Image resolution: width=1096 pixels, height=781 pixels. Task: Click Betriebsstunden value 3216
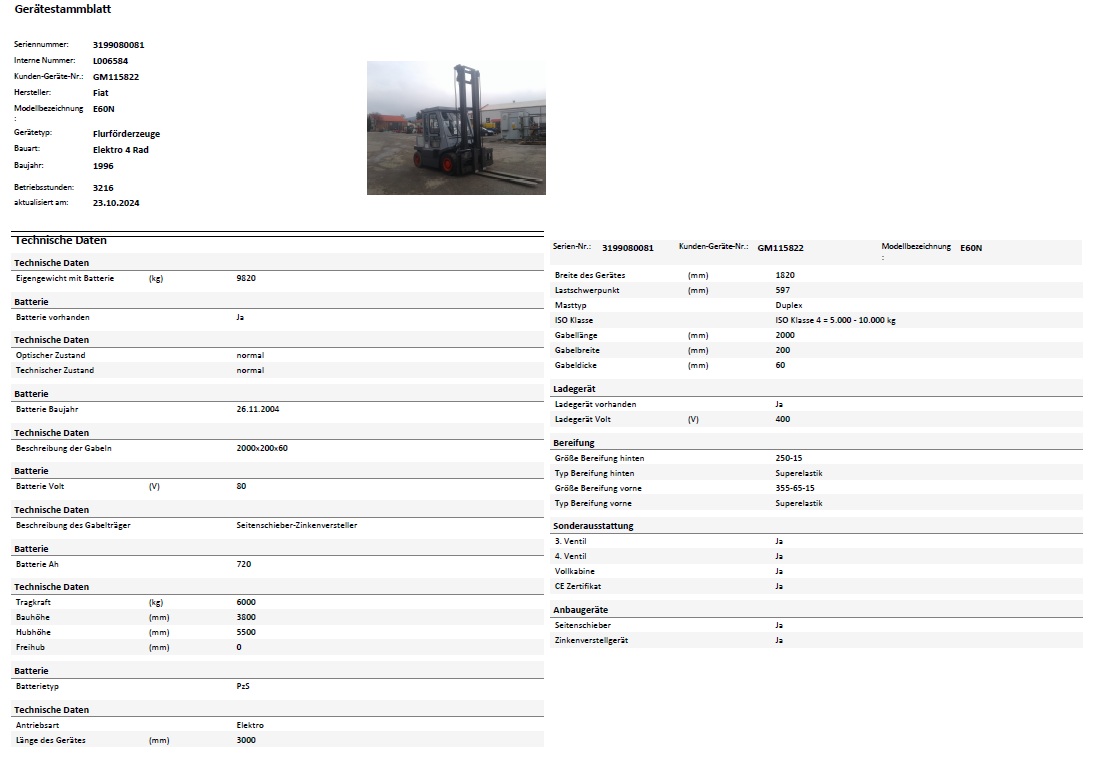[103, 188]
